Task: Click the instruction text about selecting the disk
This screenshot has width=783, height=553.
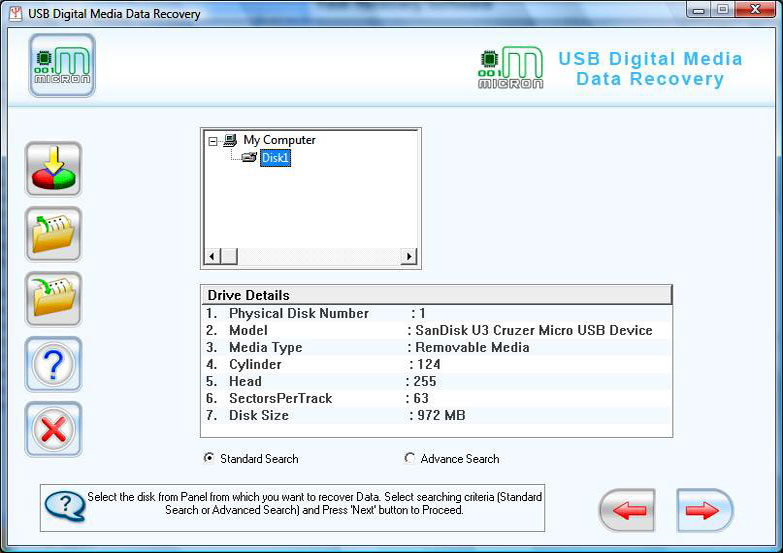Action: point(314,503)
